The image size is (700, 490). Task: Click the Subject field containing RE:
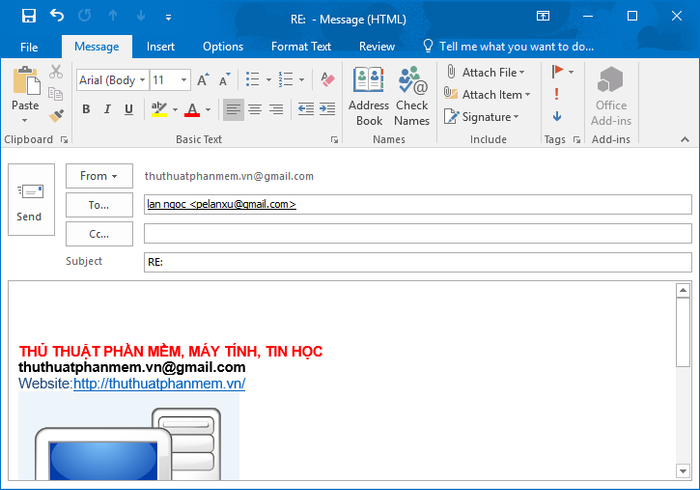[x=417, y=262]
